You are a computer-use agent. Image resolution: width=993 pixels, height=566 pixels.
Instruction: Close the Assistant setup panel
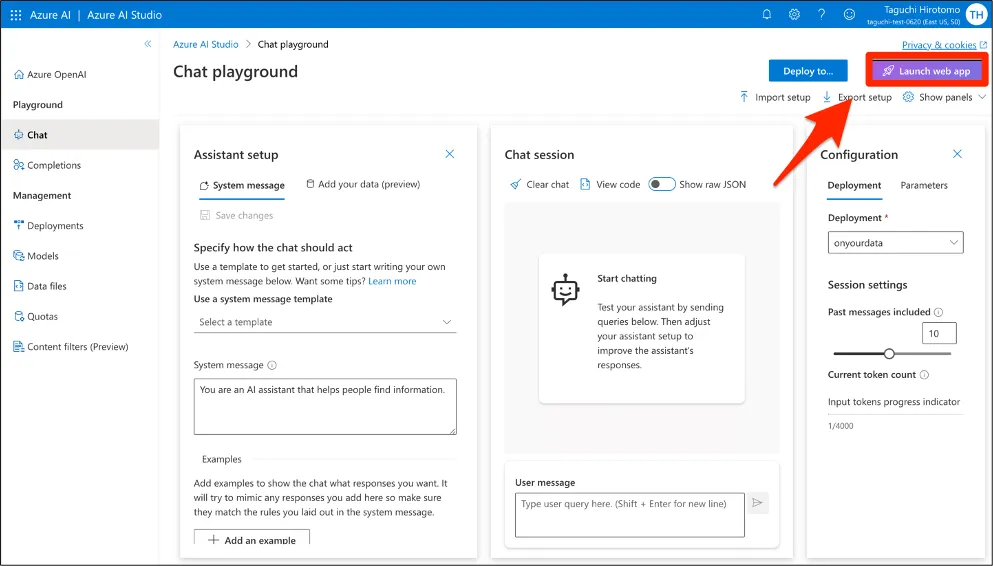point(450,154)
